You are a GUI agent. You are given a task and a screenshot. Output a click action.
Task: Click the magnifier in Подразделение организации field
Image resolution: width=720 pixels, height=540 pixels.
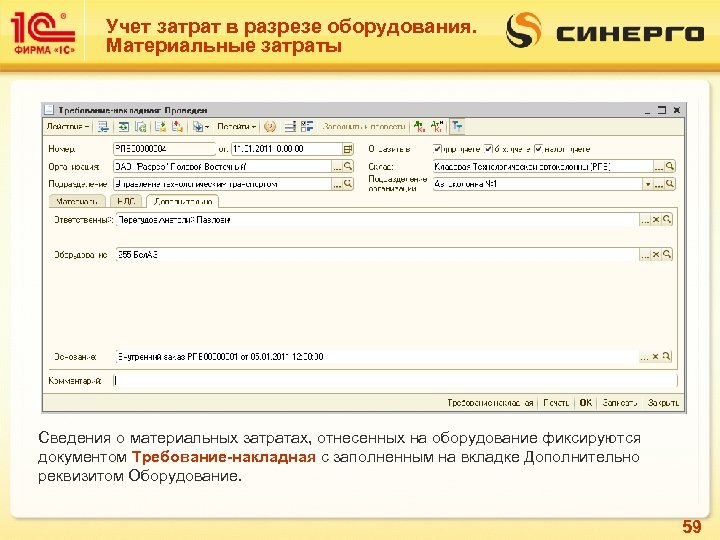(x=669, y=184)
